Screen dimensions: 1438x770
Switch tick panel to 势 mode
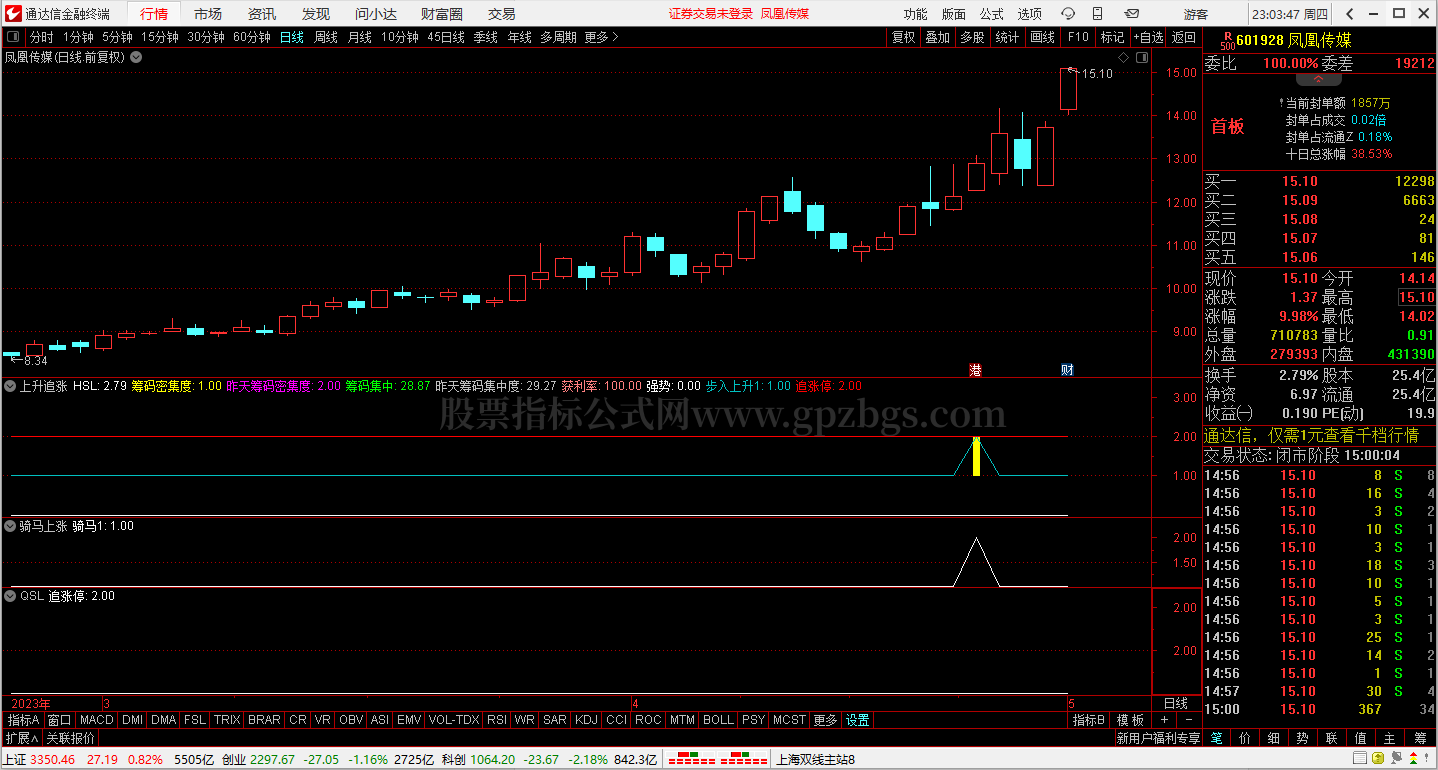tap(1302, 738)
